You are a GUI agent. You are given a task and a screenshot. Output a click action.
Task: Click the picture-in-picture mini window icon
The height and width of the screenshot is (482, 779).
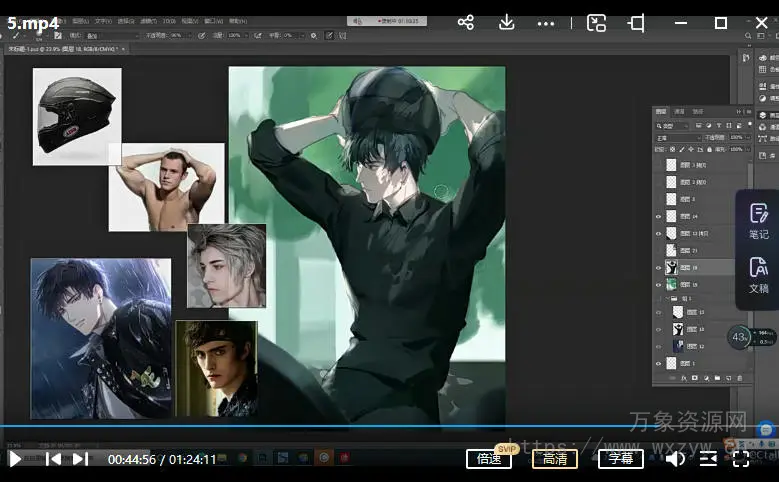596,22
